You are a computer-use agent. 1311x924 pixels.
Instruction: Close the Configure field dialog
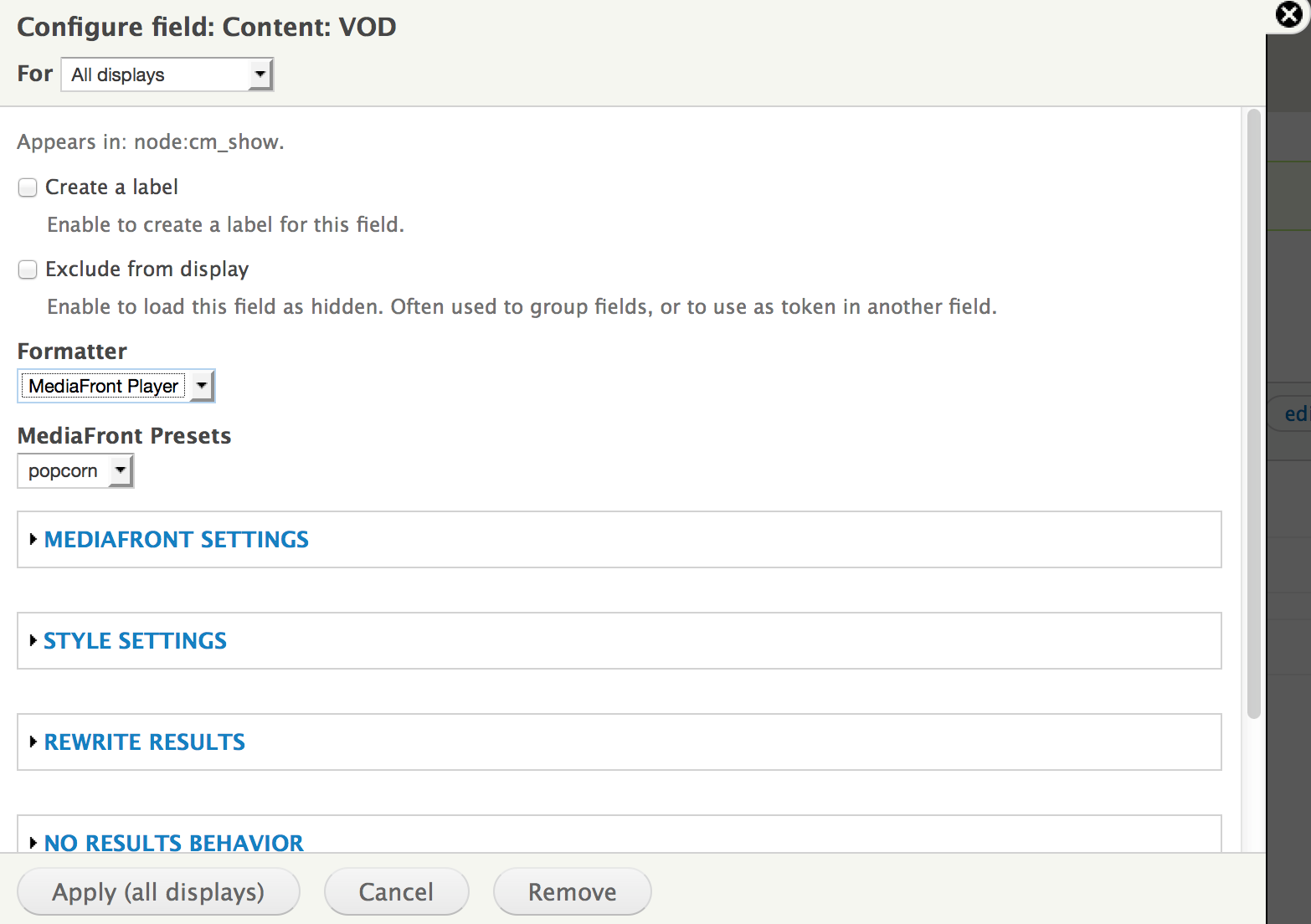click(1290, 14)
